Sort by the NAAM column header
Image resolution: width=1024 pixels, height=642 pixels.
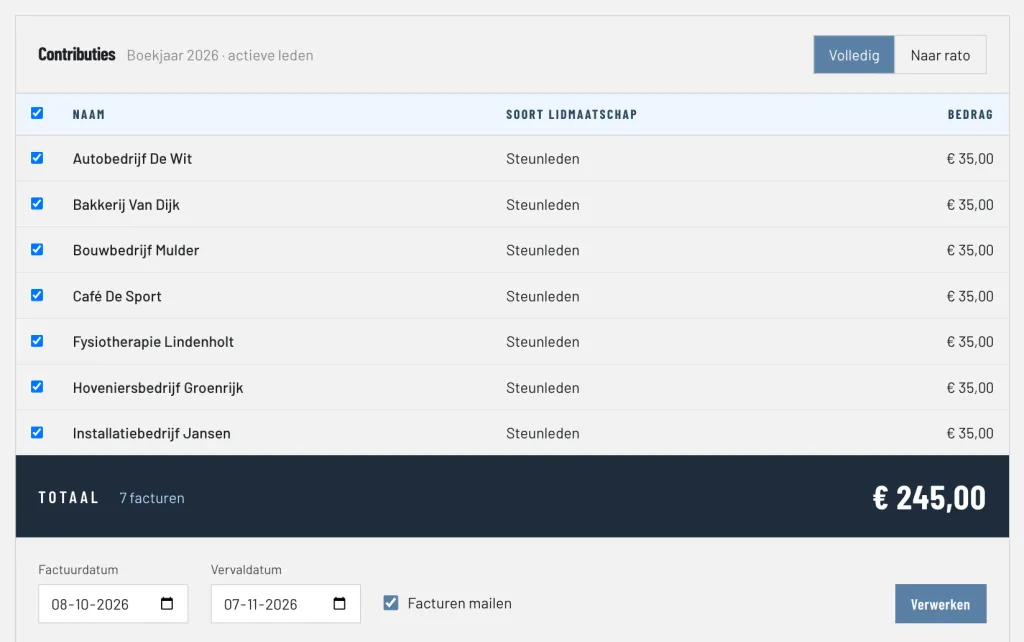tap(89, 114)
